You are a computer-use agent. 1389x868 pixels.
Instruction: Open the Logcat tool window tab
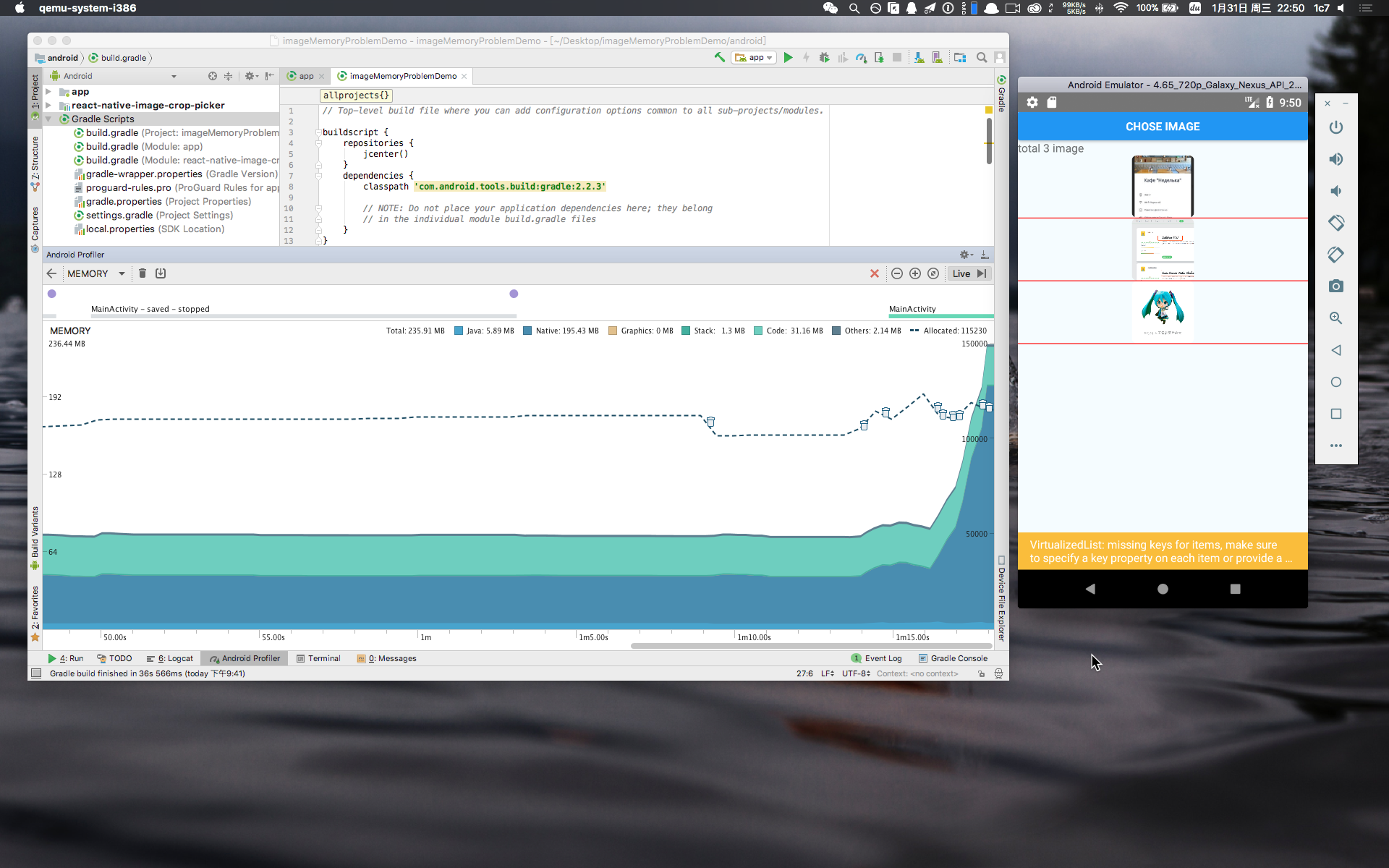point(170,658)
